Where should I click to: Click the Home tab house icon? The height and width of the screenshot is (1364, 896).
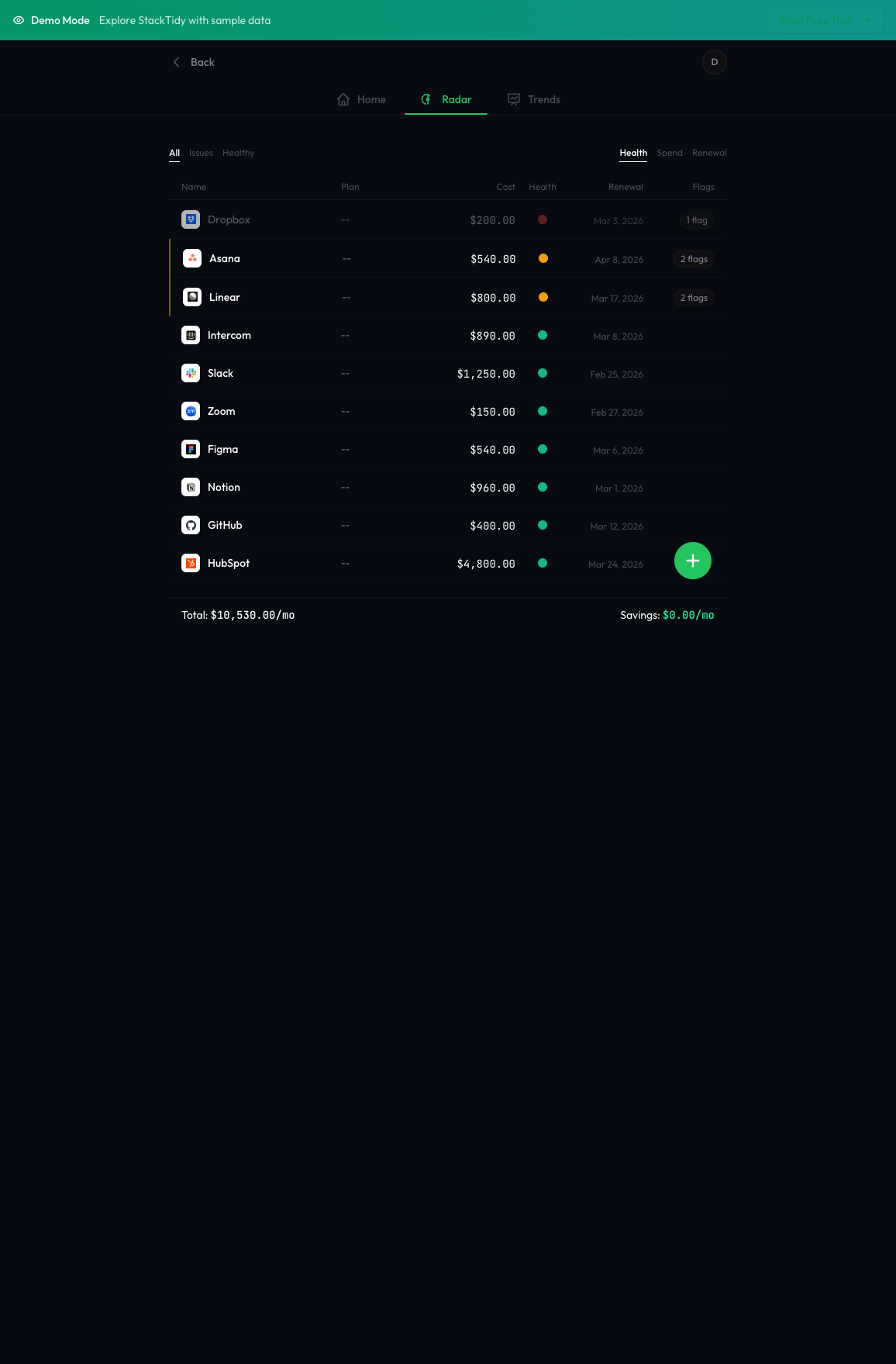pos(343,99)
